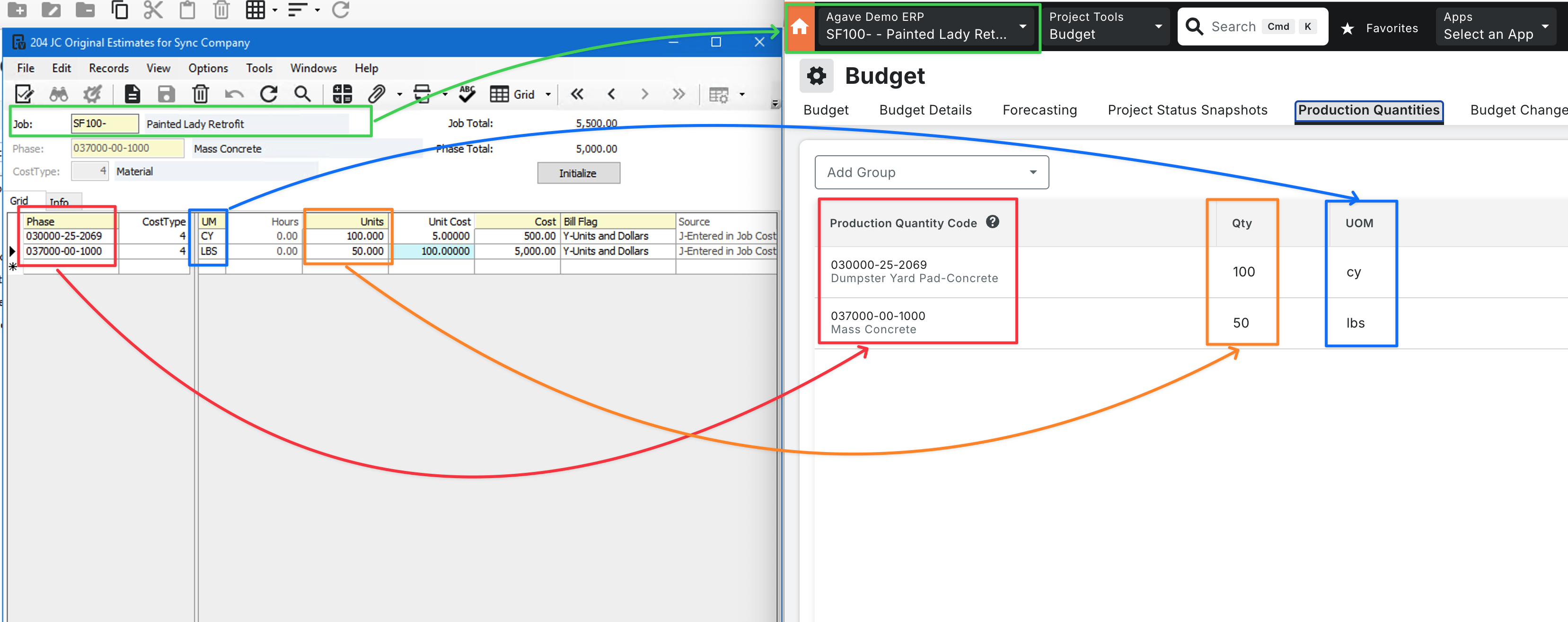The image size is (1568, 622).
Task: Click the orange home icon in Agave
Action: 799,27
